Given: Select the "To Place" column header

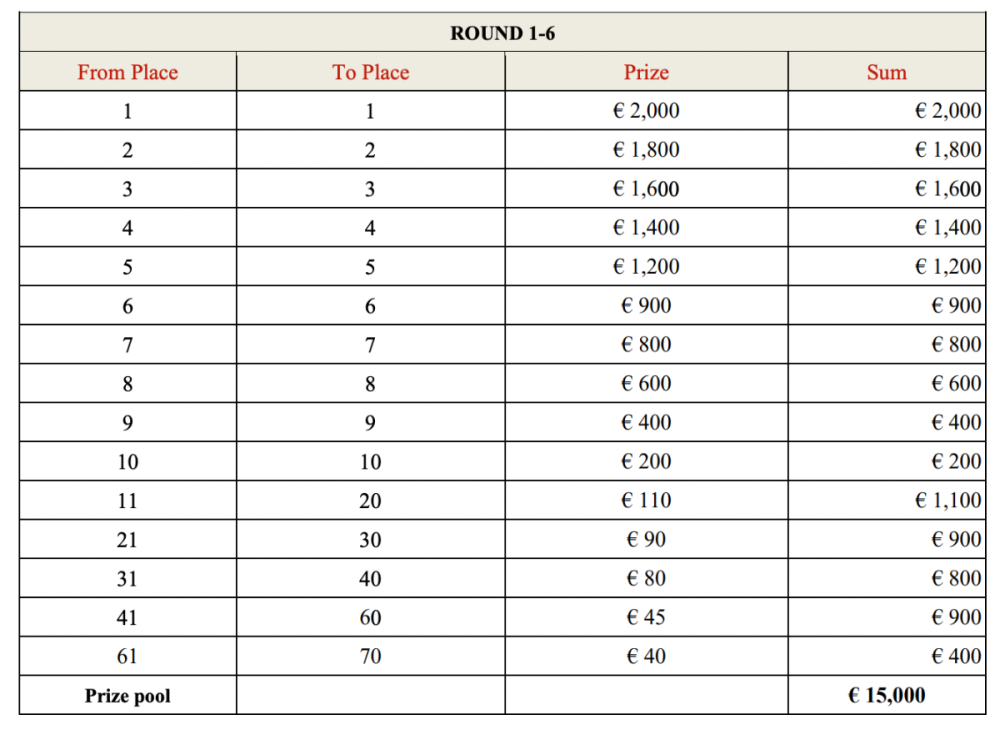Looking at the screenshot, I should [370, 72].
